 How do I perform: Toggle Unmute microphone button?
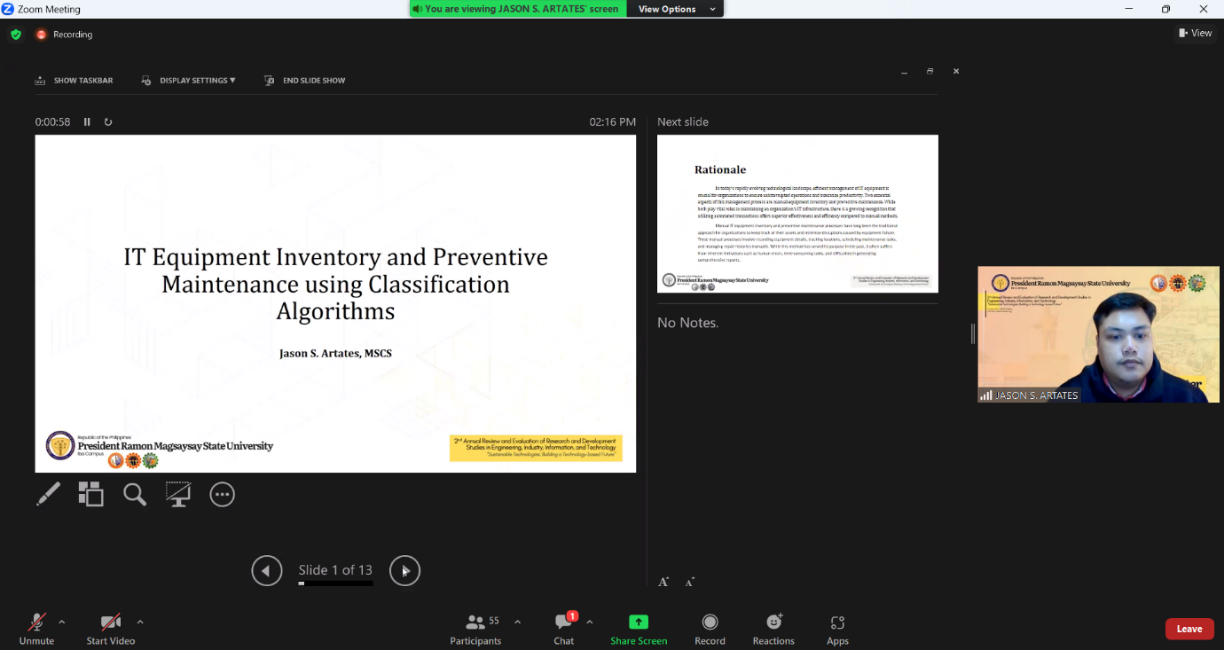(x=37, y=627)
